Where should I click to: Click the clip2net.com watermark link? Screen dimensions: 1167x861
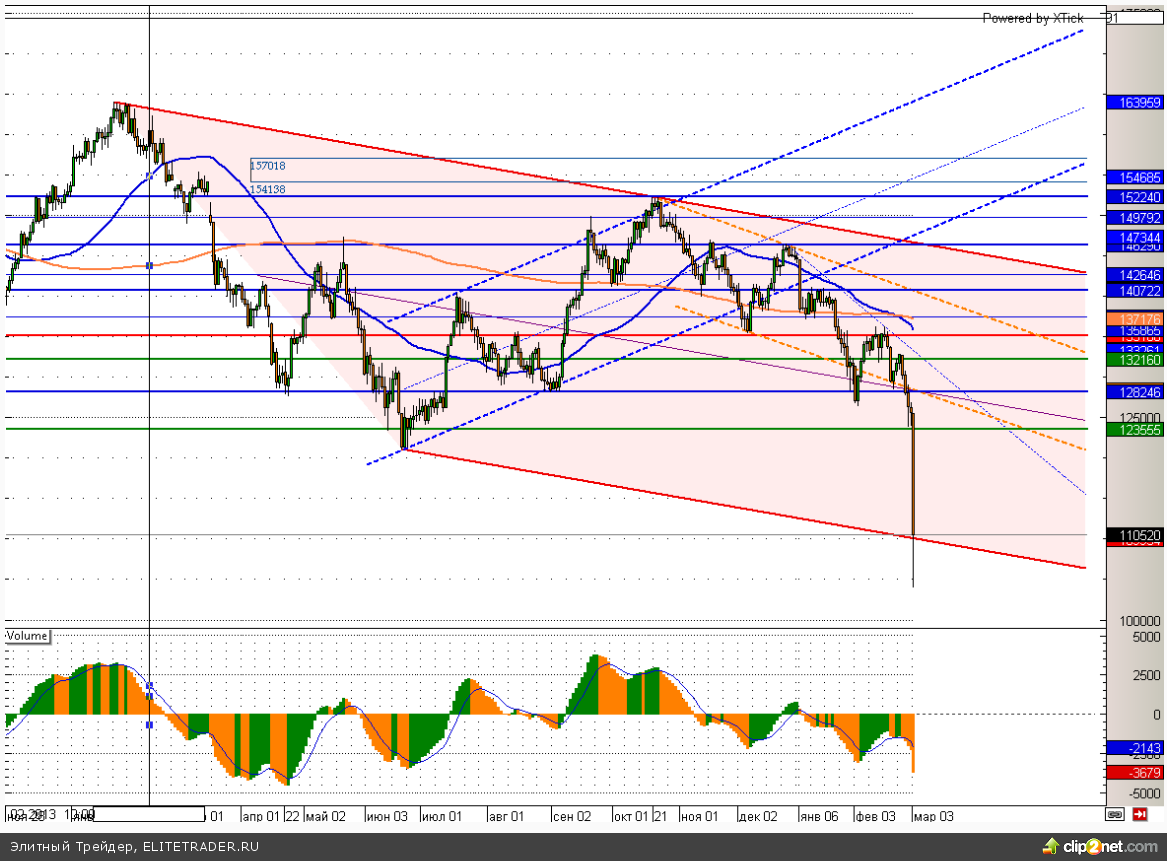1108,846
